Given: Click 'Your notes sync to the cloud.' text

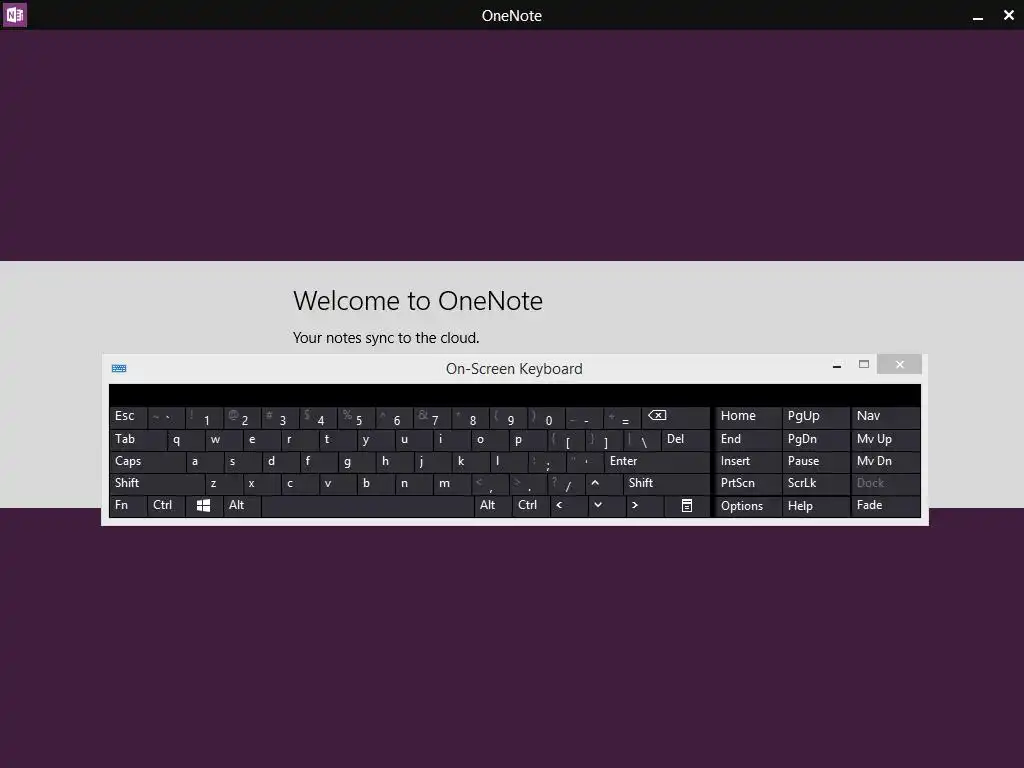Looking at the screenshot, I should 385,338.
